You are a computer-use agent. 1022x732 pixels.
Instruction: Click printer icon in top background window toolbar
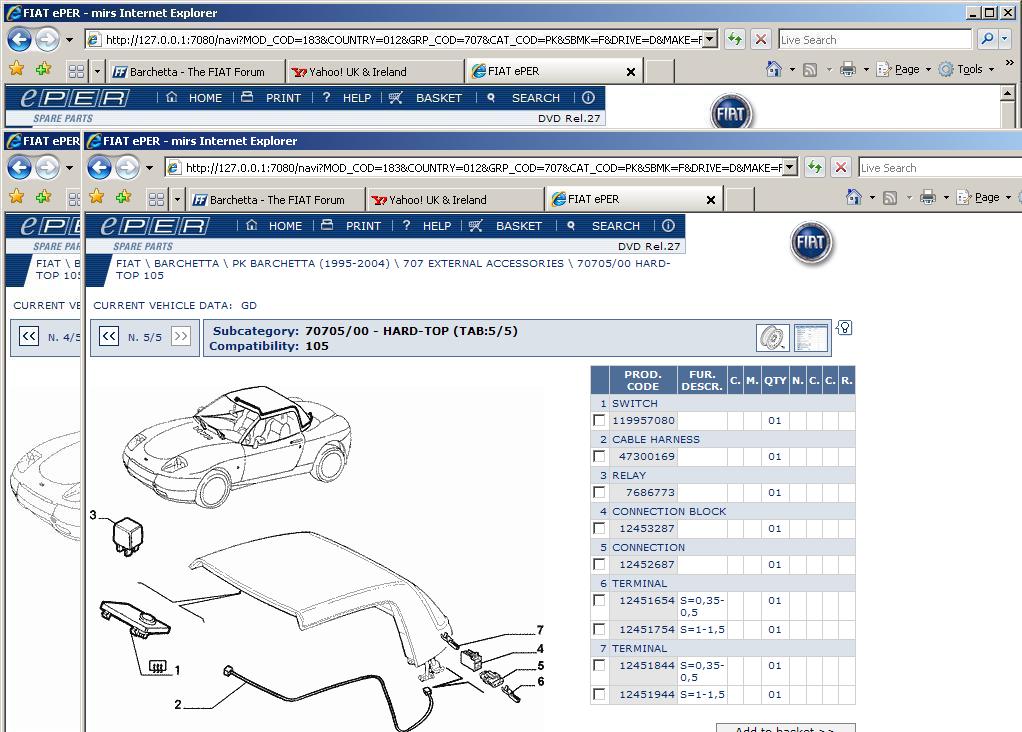[848, 69]
